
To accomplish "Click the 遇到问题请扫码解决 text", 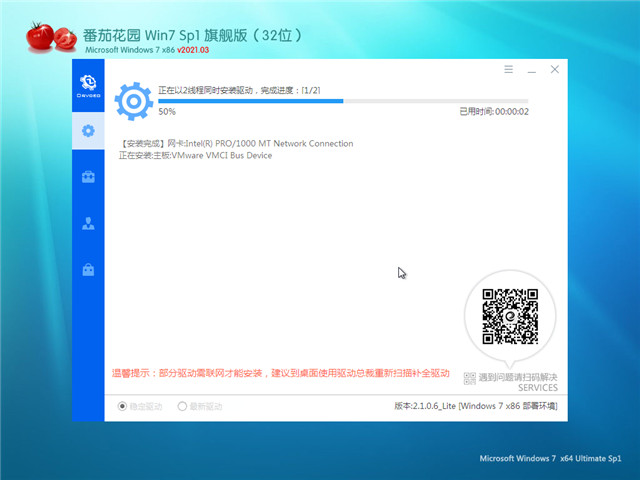I will 518,377.
